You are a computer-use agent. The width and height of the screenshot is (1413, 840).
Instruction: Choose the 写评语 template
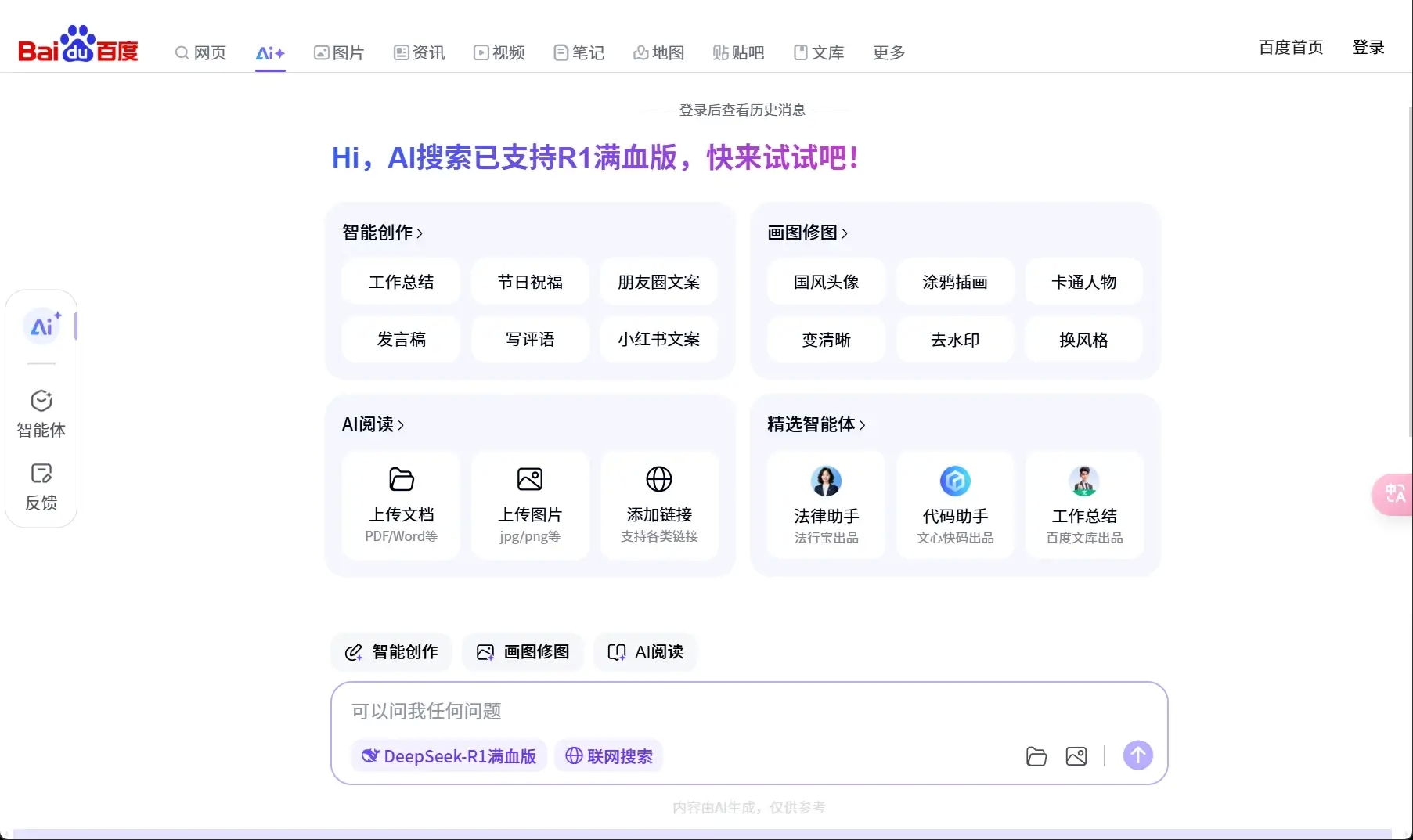tap(530, 339)
